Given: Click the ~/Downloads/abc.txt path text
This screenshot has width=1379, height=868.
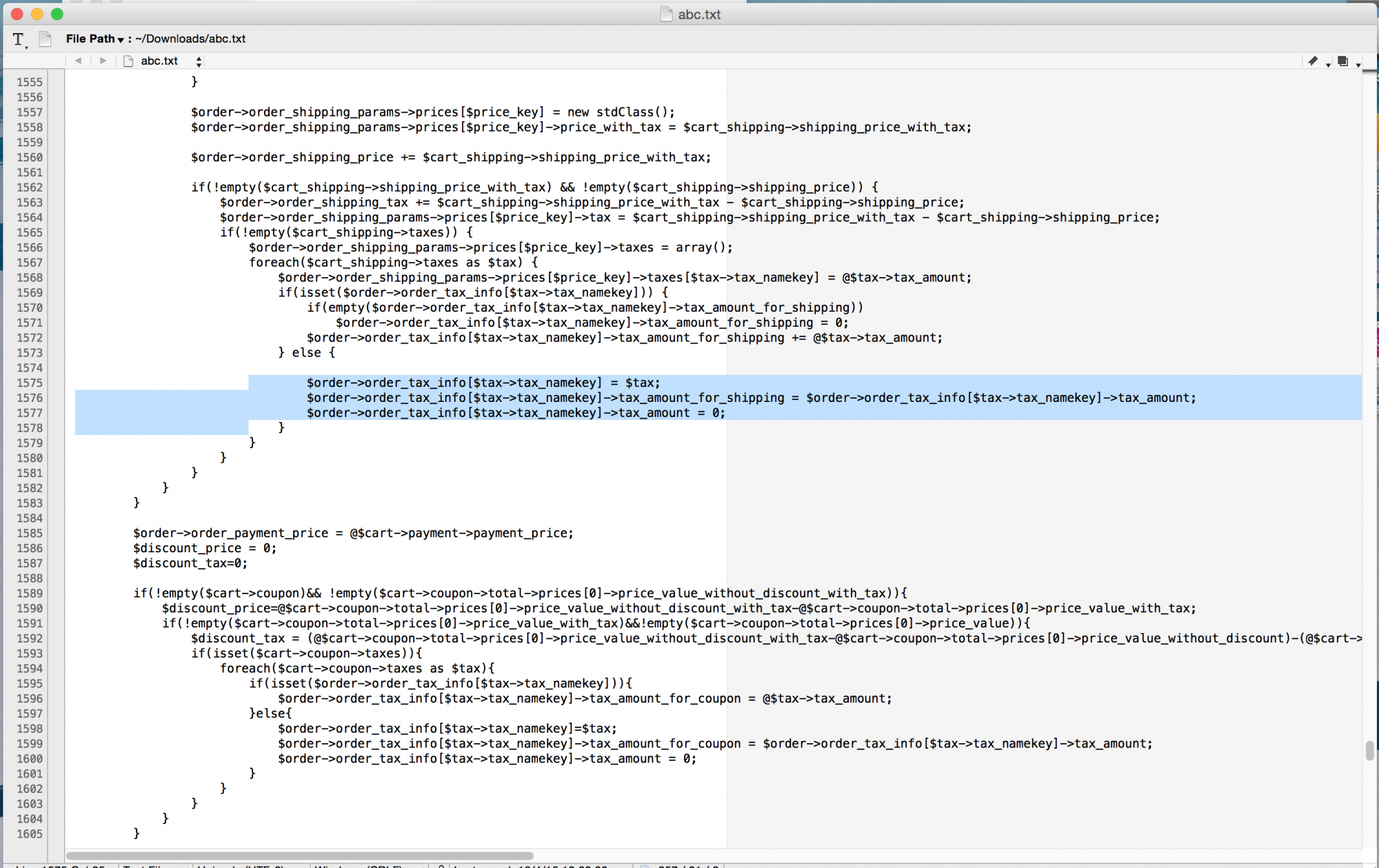Looking at the screenshot, I should coord(190,39).
